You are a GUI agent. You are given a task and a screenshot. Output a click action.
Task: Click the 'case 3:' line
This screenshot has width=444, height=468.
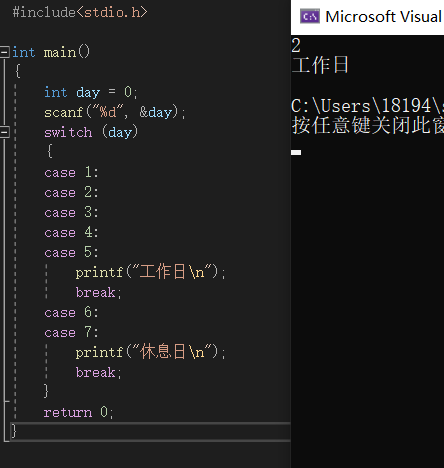[x=71, y=213]
